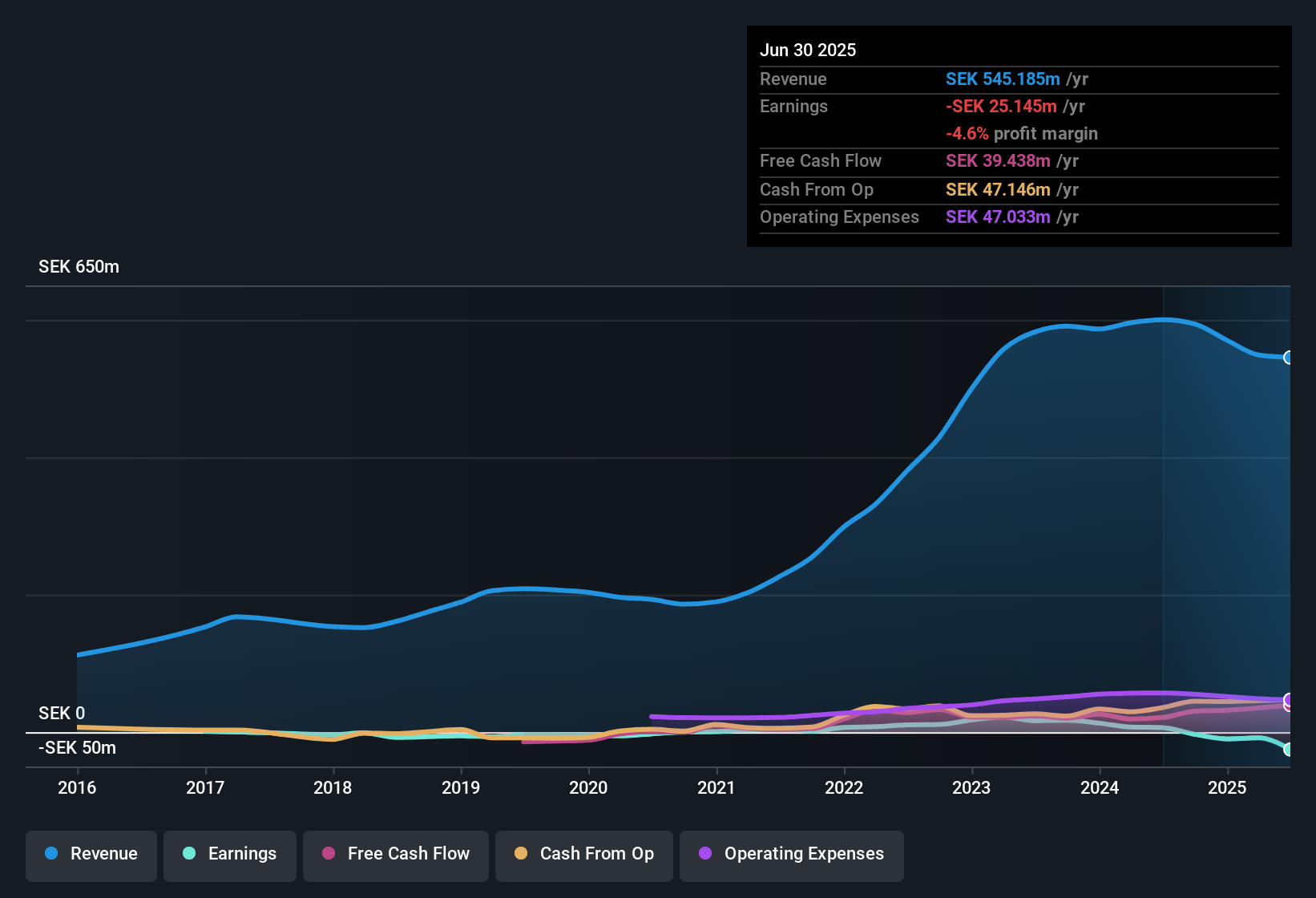Click the SEK 47.146m cash from op value
Screen dimensions: 1316x898
[998, 190]
